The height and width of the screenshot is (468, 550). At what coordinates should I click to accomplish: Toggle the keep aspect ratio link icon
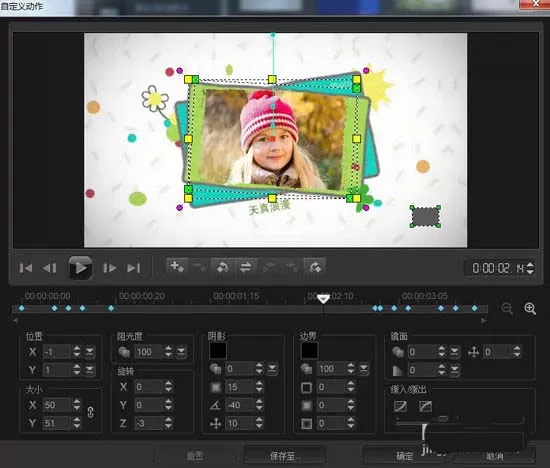pos(90,413)
